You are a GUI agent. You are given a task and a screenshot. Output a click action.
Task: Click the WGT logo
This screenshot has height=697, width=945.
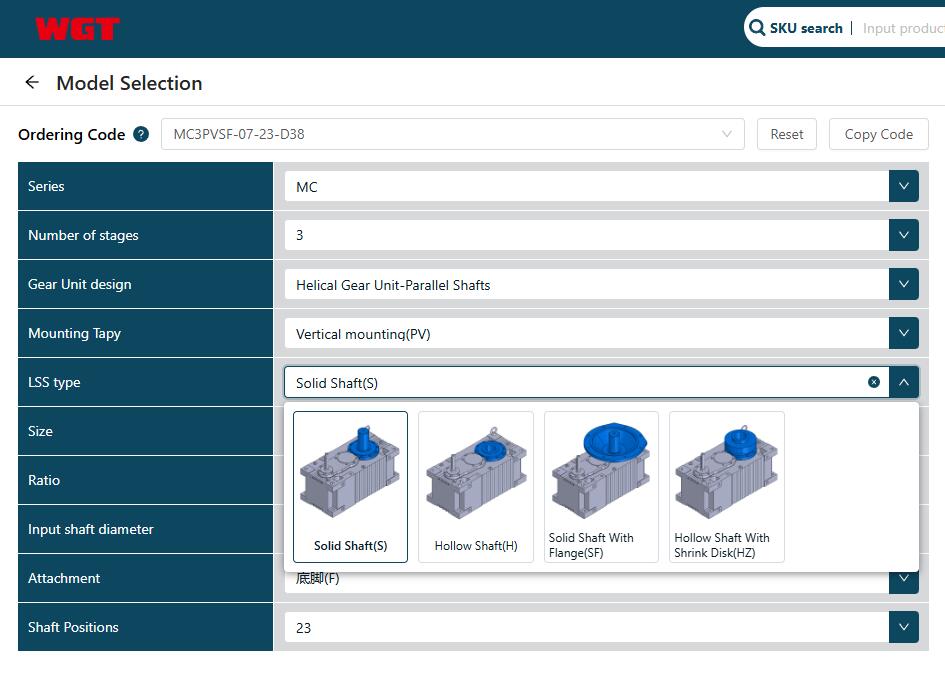click(x=77, y=29)
